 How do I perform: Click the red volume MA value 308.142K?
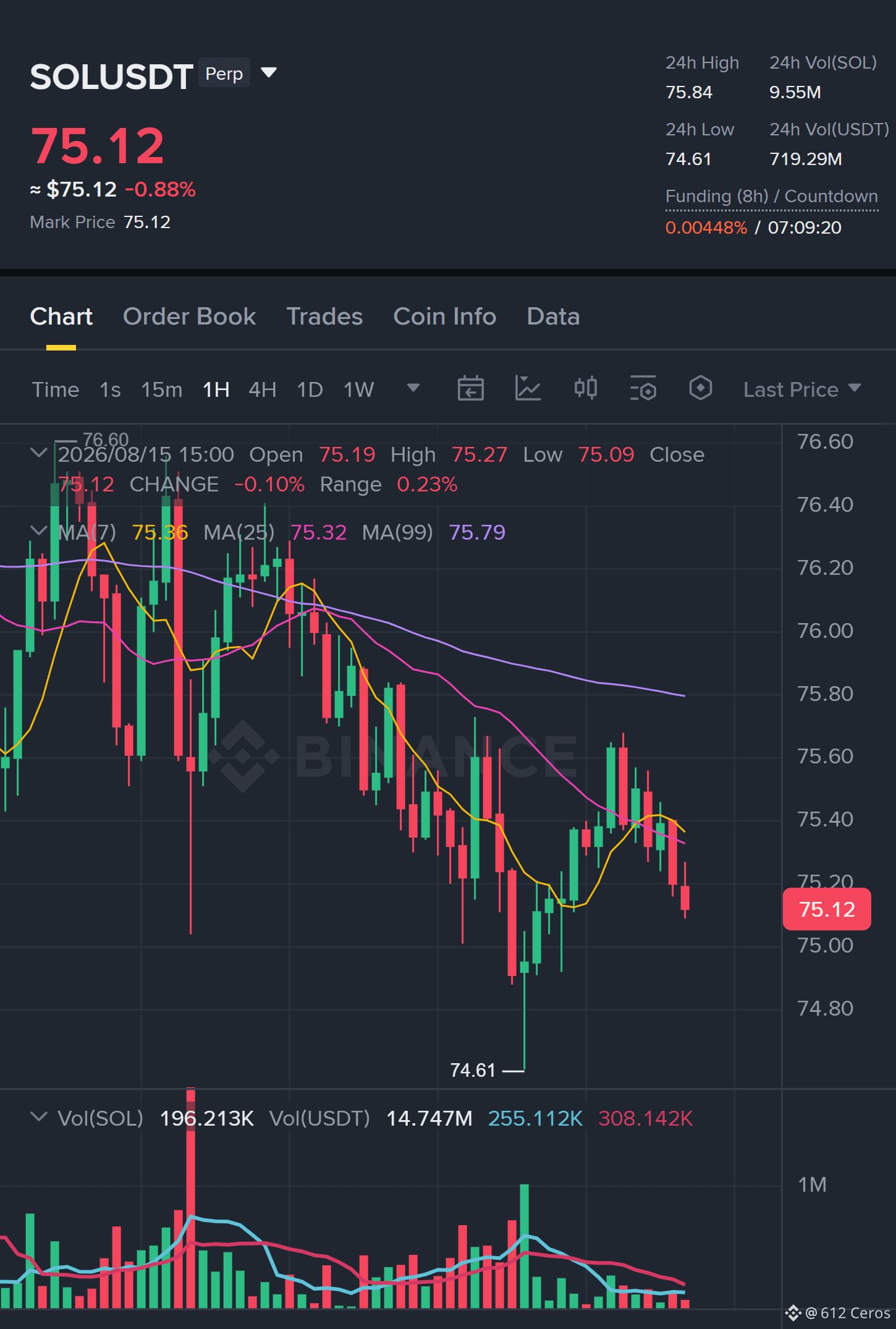[x=646, y=1118]
